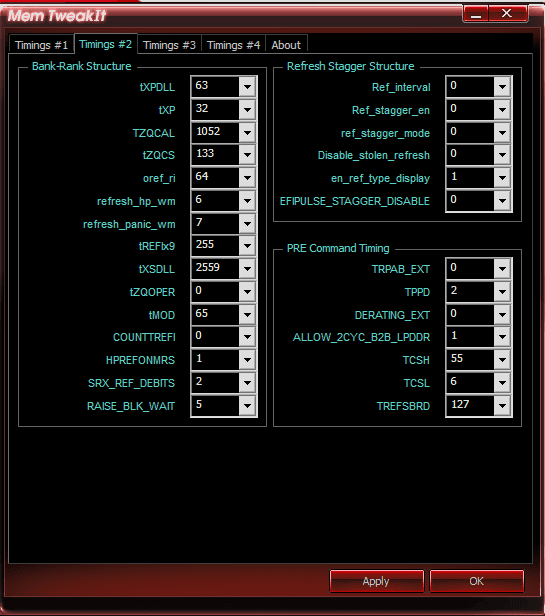Open the tXP value dropdown

(247, 109)
